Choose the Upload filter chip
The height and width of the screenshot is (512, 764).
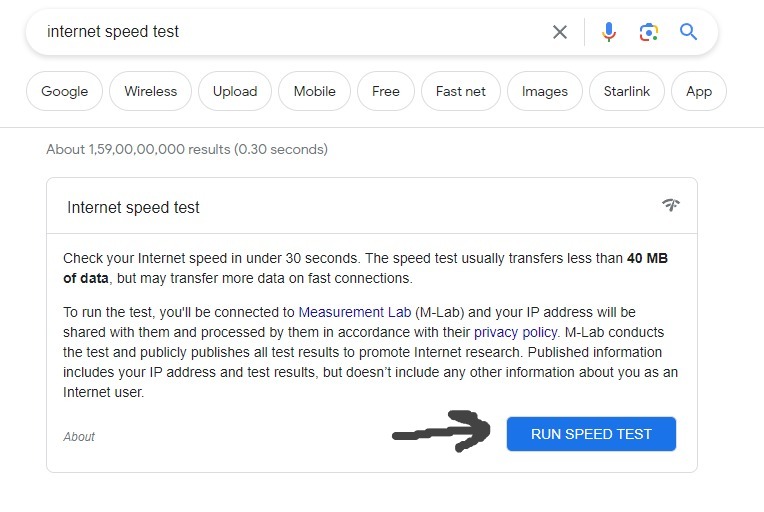pos(235,91)
